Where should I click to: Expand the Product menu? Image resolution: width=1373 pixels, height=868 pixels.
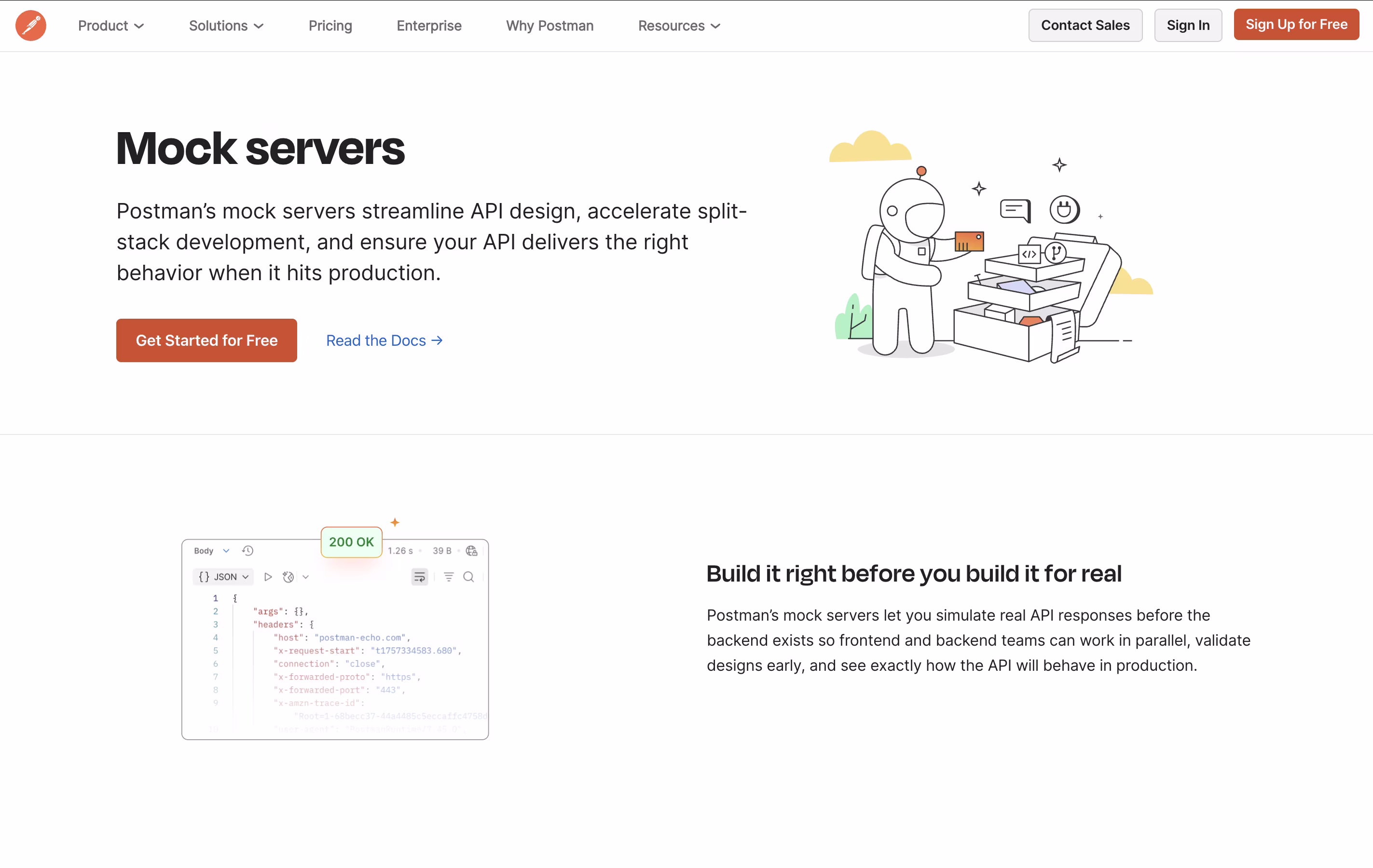click(110, 26)
